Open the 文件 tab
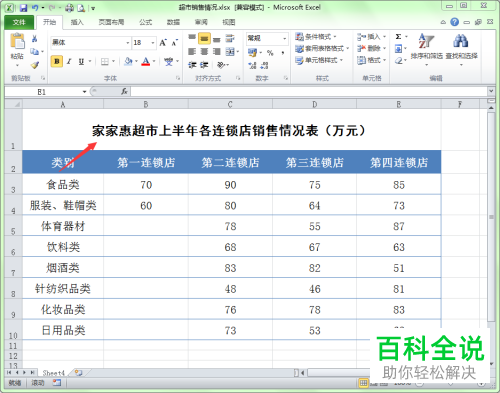 click(x=19, y=22)
